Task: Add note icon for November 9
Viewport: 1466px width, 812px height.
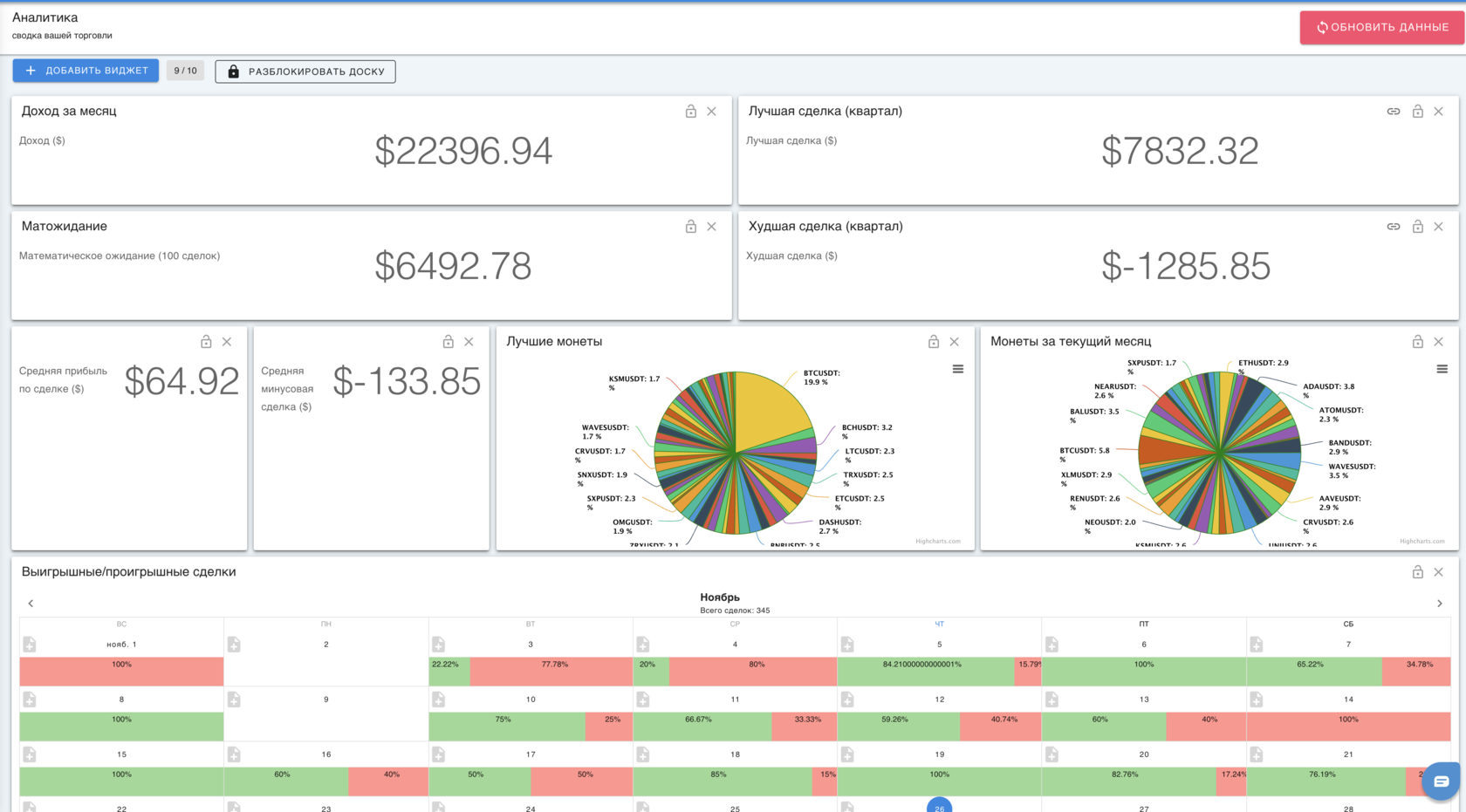Action: pos(234,699)
